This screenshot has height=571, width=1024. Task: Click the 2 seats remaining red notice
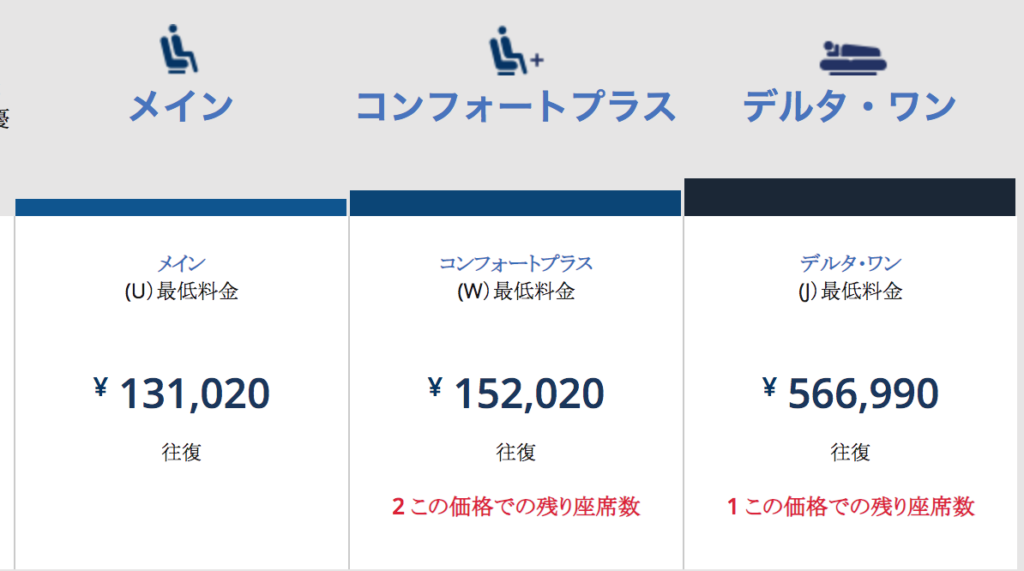[x=516, y=506]
